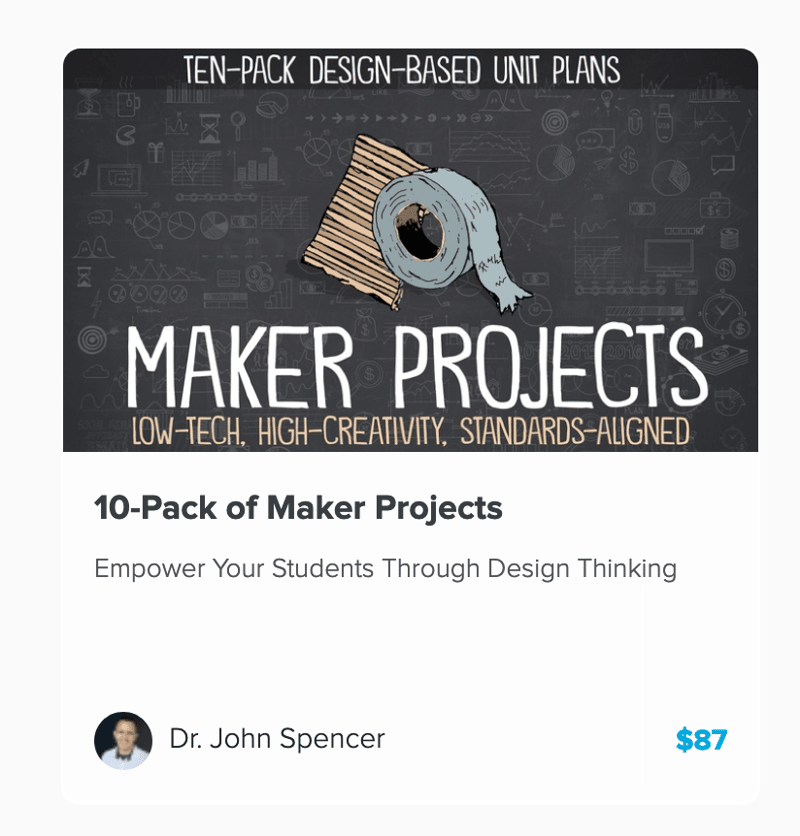This screenshot has height=836, width=800.
Task: Click the Dr. John Spencer author name
Action: pos(277,739)
